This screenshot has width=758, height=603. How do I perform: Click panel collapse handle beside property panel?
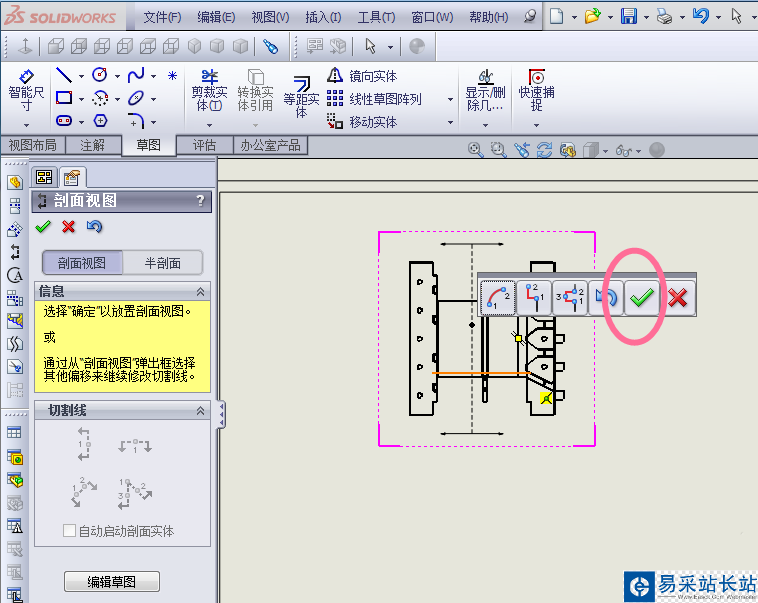pyautogui.click(x=221, y=414)
